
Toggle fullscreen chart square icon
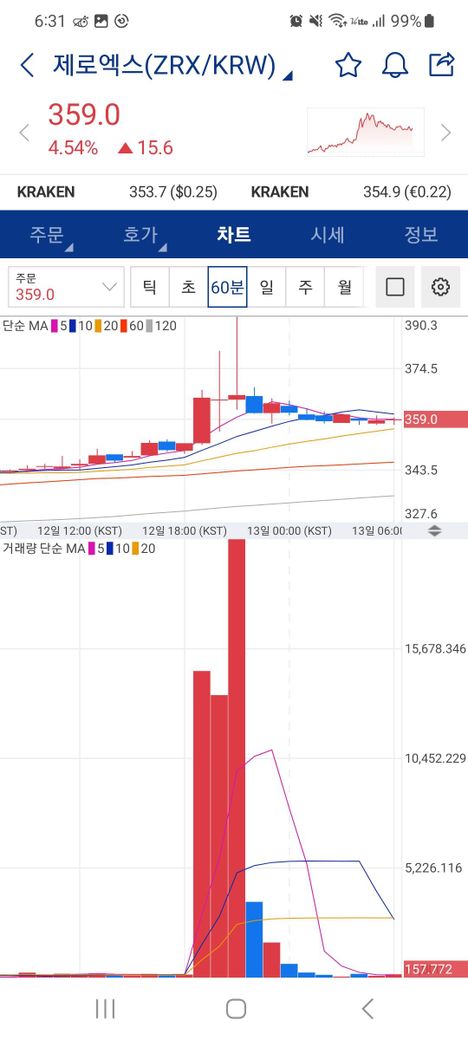pos(395,287)
